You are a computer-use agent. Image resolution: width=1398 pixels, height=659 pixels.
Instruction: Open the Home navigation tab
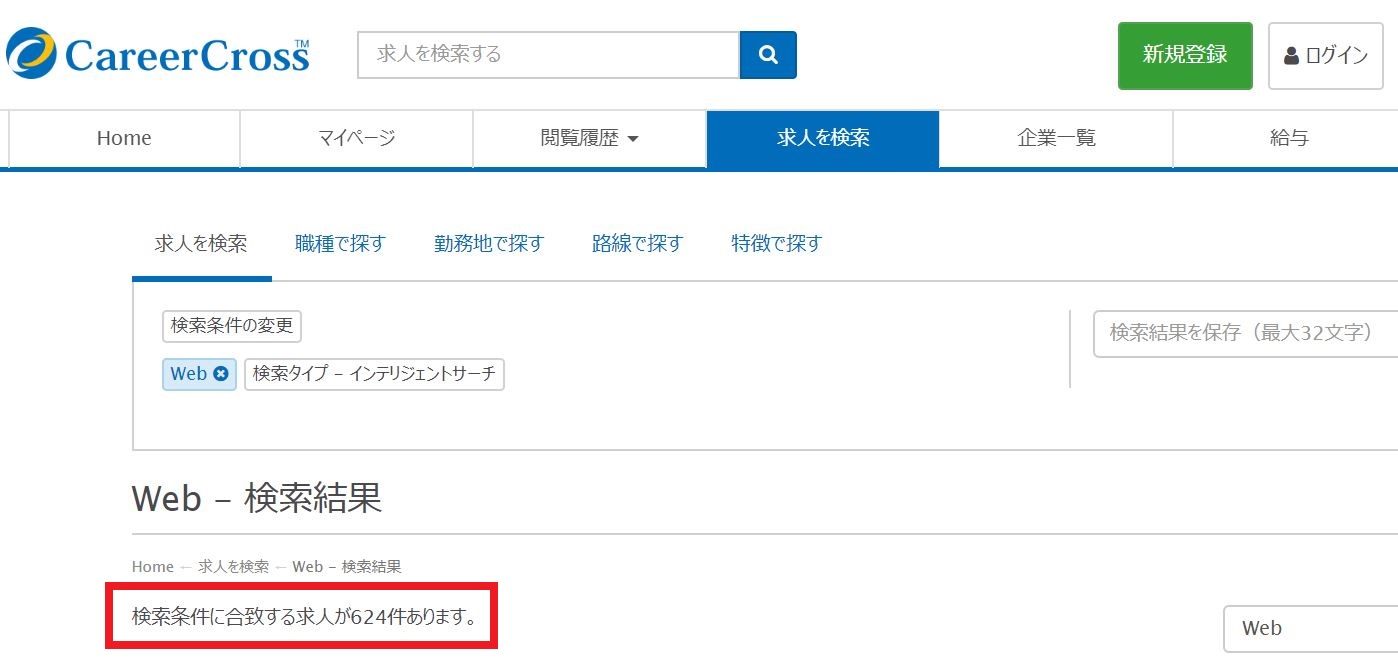point(124,138)
